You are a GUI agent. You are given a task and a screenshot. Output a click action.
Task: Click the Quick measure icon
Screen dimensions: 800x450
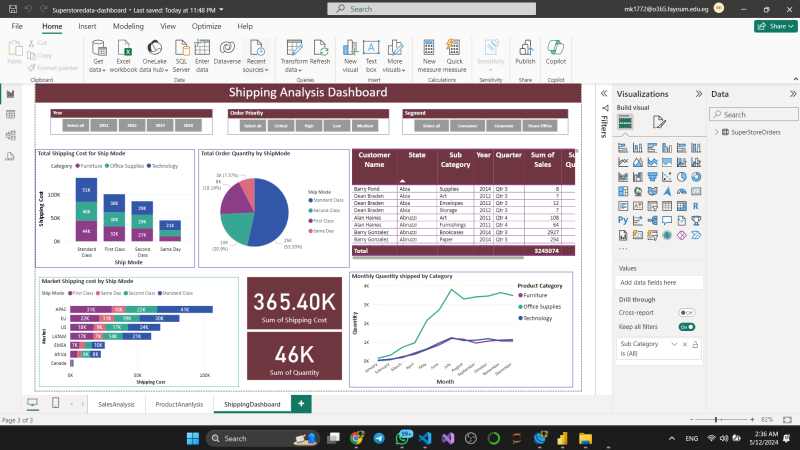[x=454, y=50]
